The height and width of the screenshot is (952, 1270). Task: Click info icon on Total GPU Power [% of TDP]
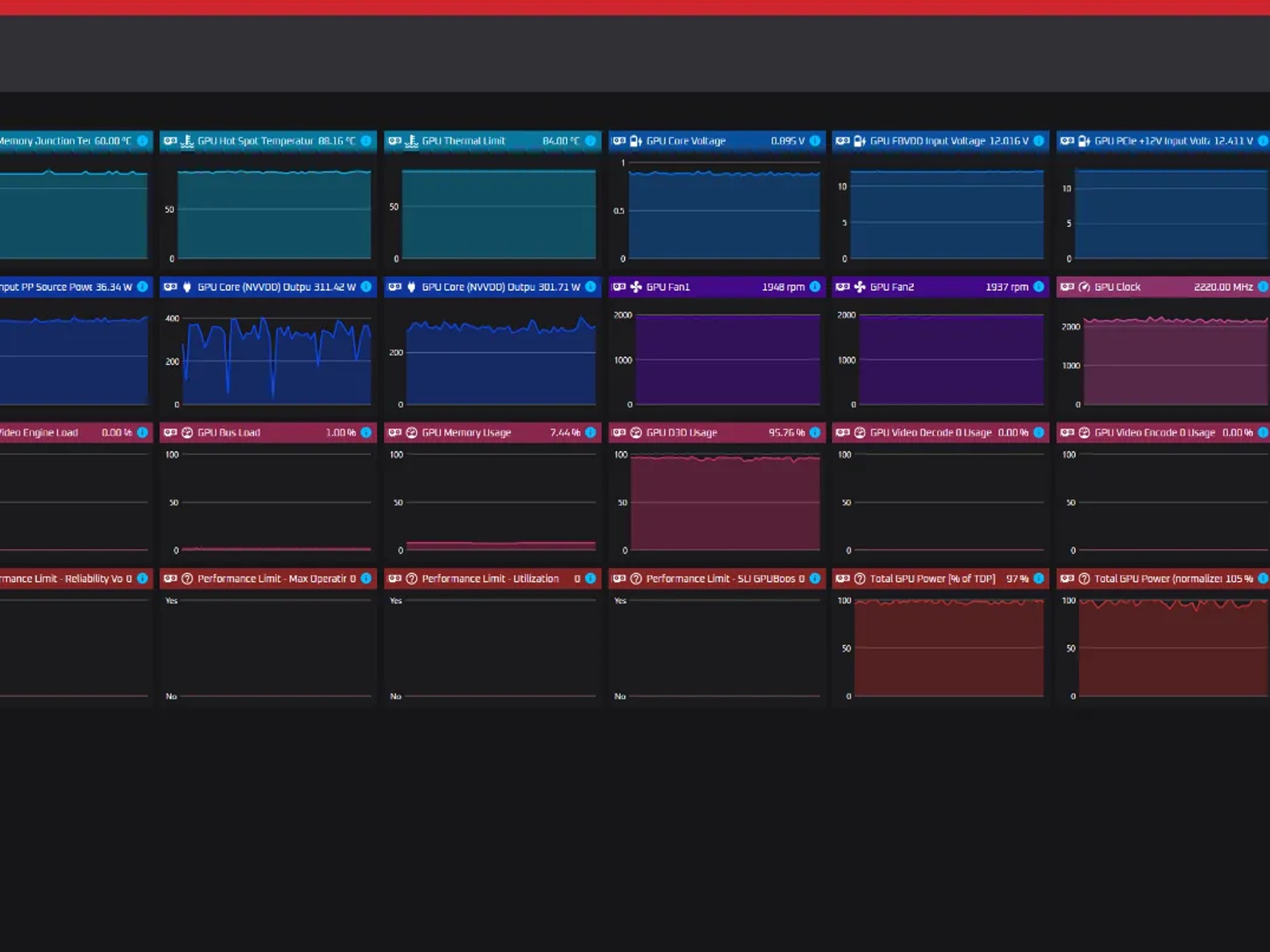pos(1039,579)
